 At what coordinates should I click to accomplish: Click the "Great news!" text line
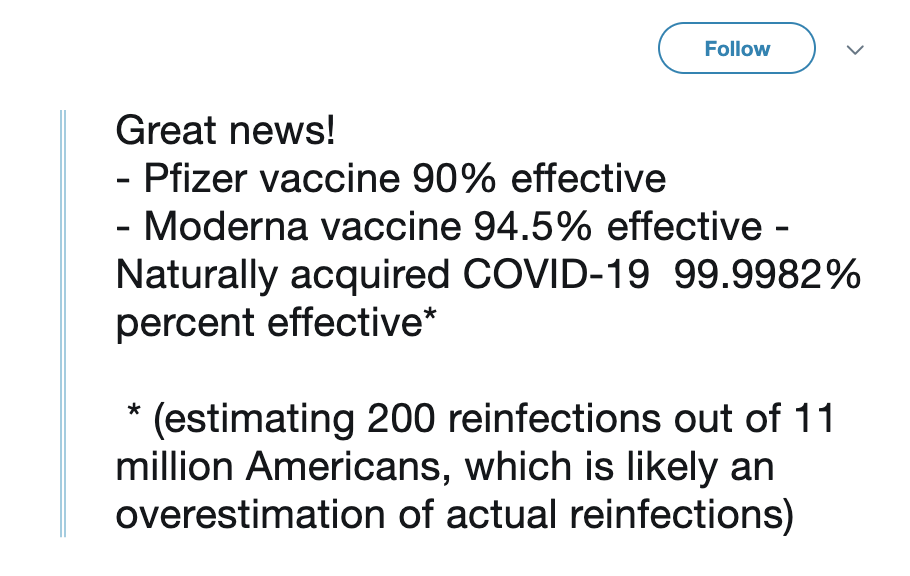click(225, 130)
